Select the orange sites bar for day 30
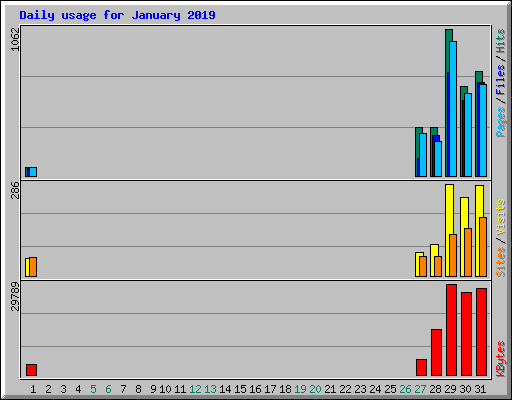512x400 pixels. (468, 253)
